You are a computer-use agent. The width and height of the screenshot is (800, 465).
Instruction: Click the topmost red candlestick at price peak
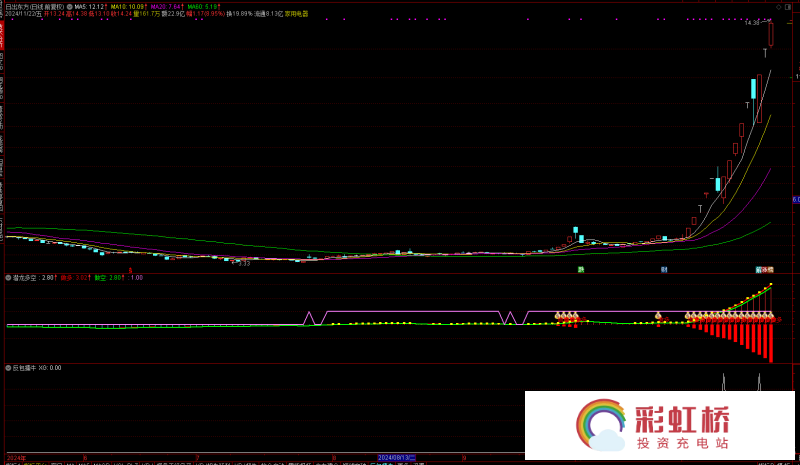point(771,34)
